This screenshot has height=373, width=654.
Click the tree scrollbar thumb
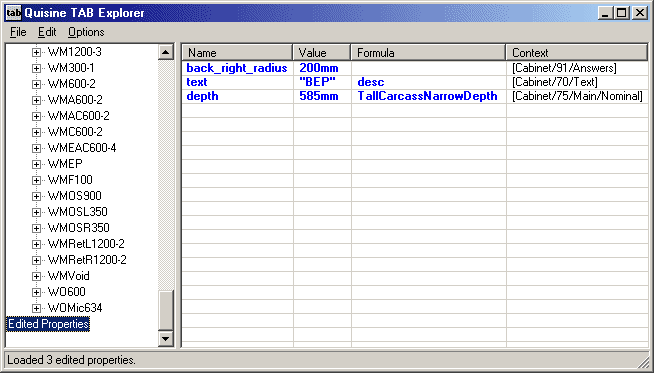166,310
